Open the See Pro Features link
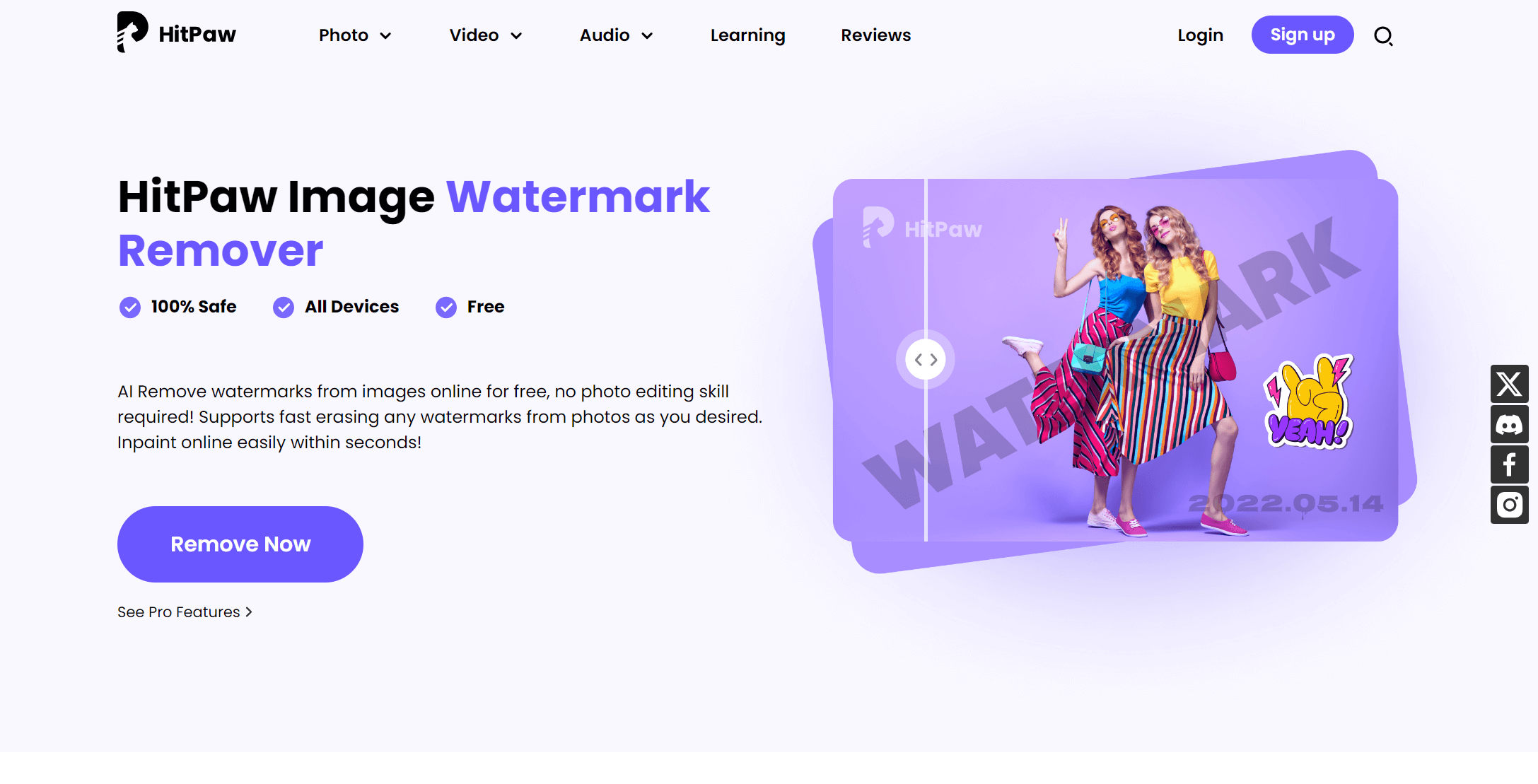 [185, 612]
